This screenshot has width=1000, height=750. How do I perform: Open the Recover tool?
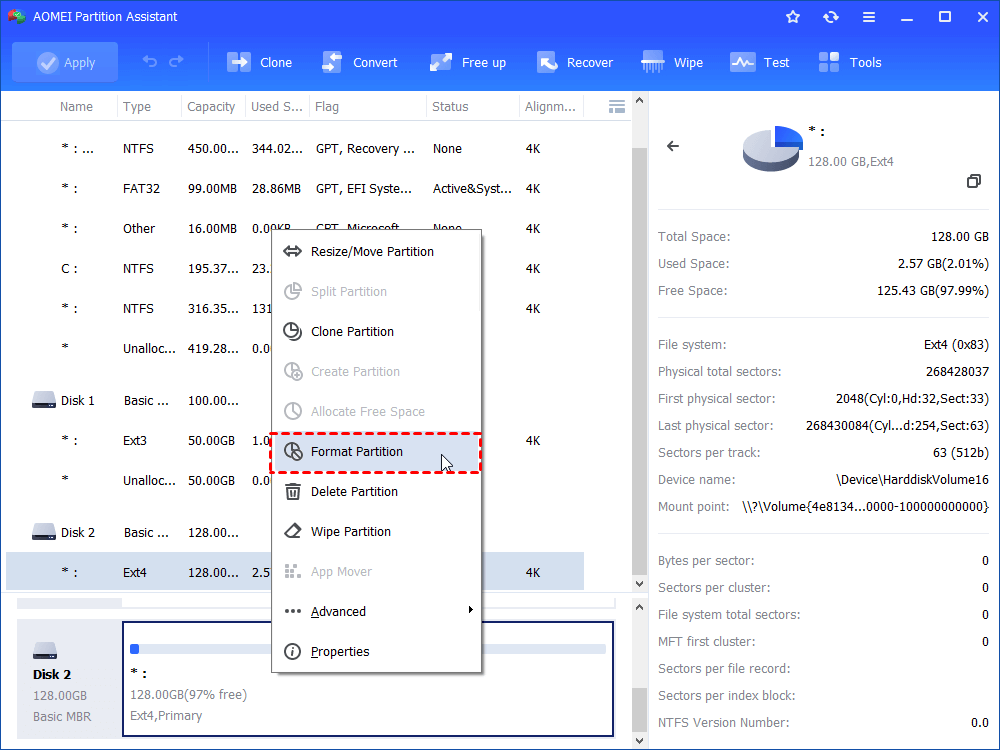click(546, 62)
